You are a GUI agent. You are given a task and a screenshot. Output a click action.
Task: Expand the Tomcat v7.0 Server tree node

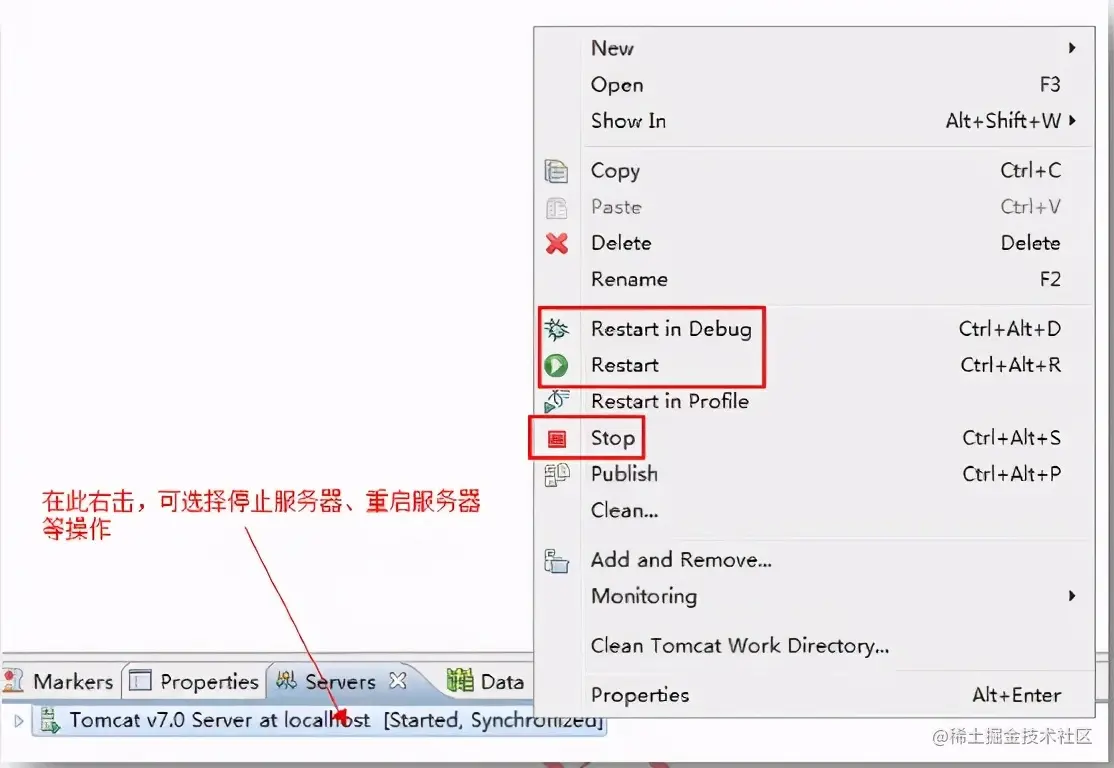click(x=18, y=720)
